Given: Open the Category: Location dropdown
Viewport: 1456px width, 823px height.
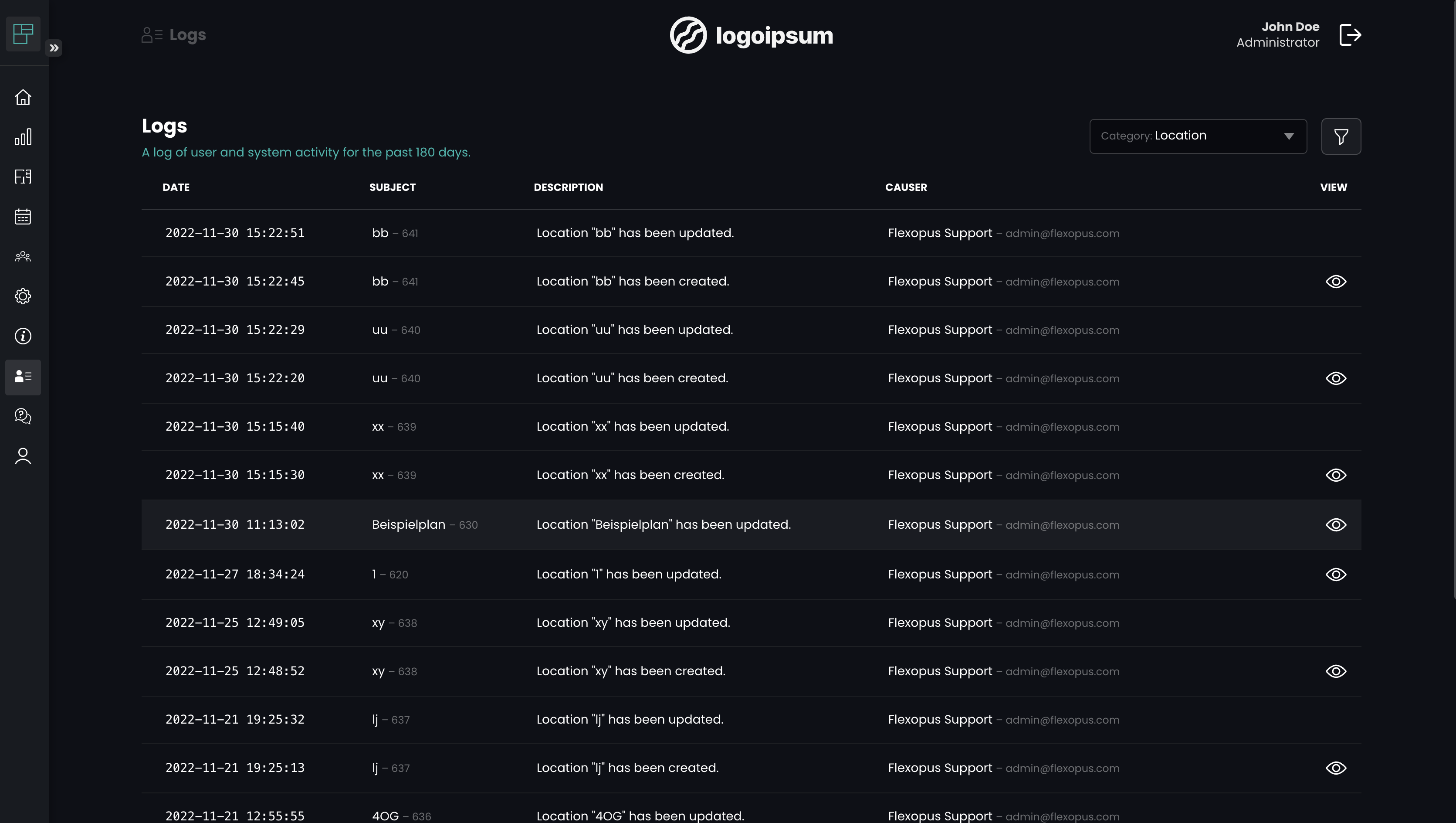Looking at the screenshot, I should tap(1198, 136).
